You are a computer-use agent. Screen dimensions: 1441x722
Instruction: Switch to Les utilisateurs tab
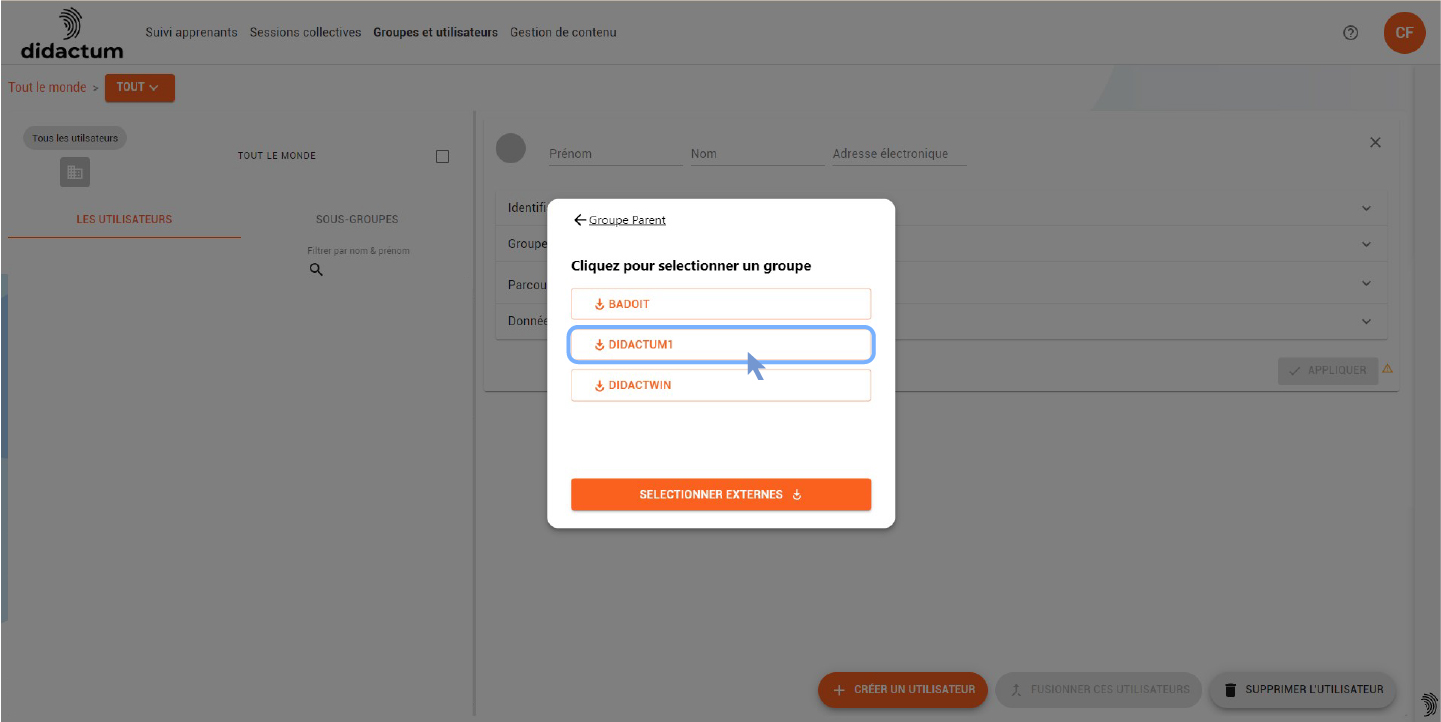tap(124, 219)
